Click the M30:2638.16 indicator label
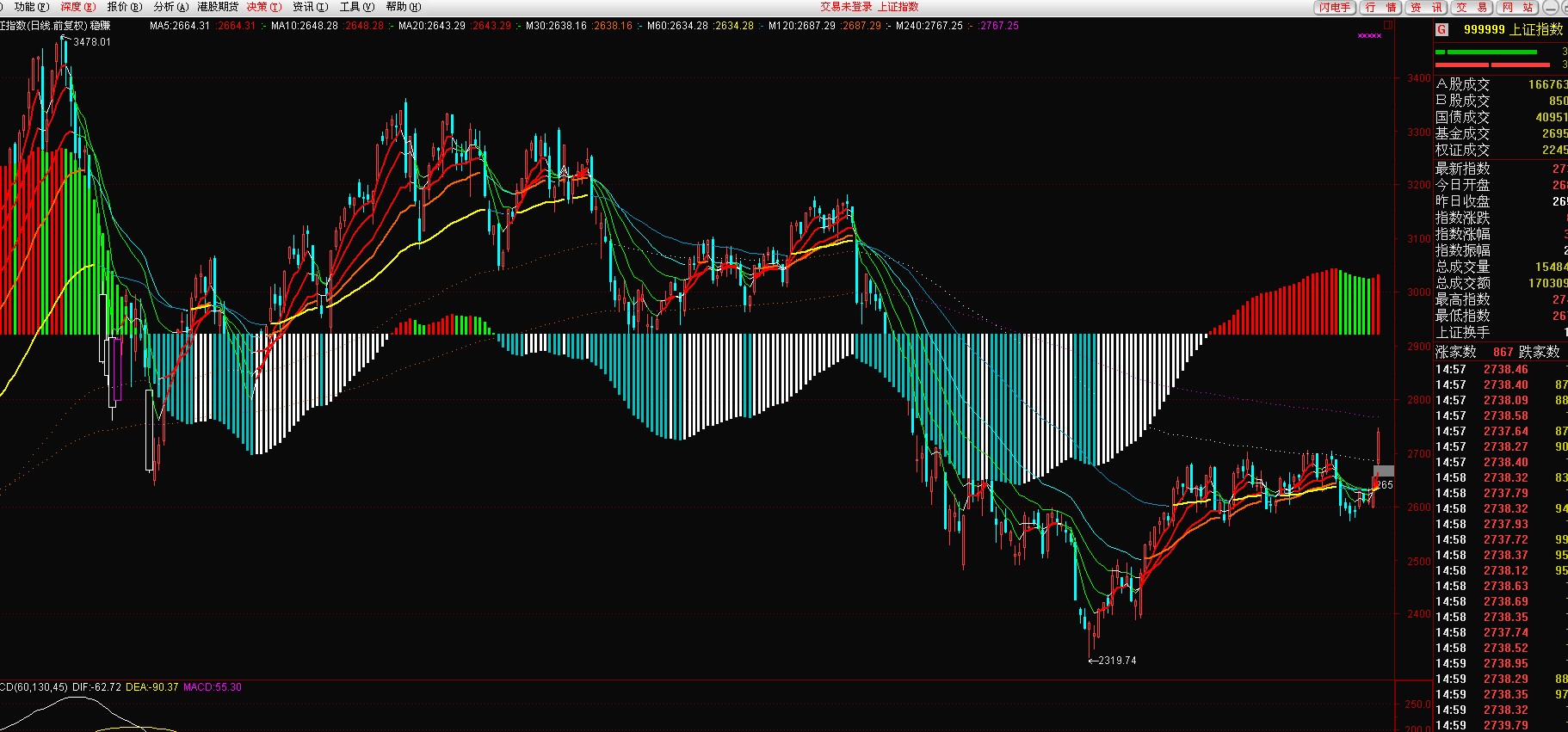The height and width of the screenshot is (732, 1568). 556,26
